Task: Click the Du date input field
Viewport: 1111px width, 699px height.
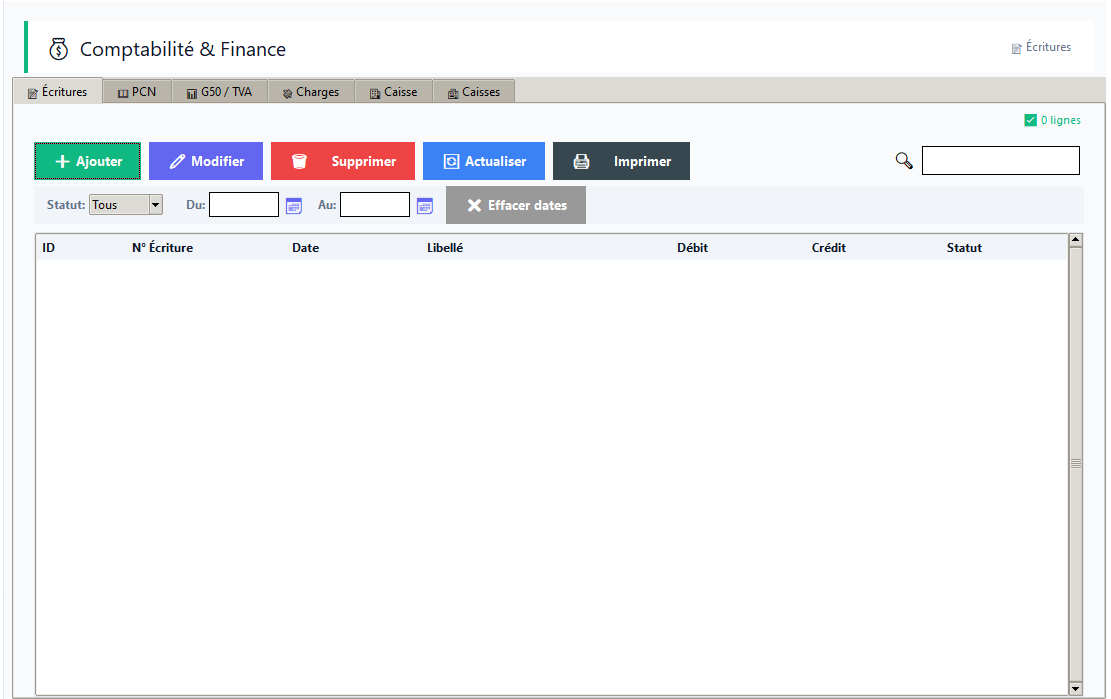Action: [x=244, y=205]
